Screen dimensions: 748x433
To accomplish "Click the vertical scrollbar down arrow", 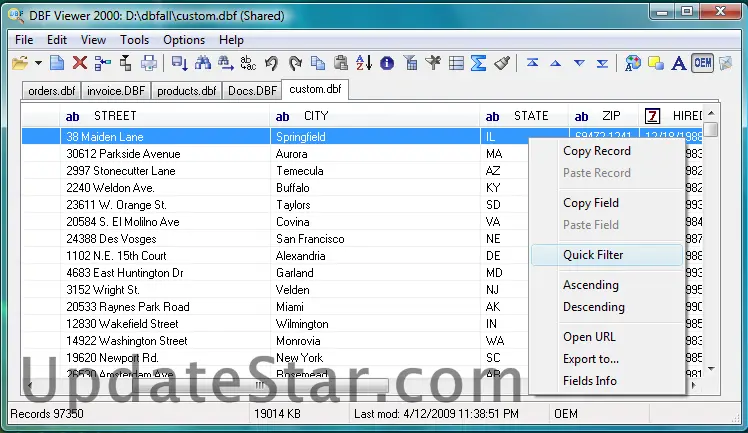I will [711, 369].
